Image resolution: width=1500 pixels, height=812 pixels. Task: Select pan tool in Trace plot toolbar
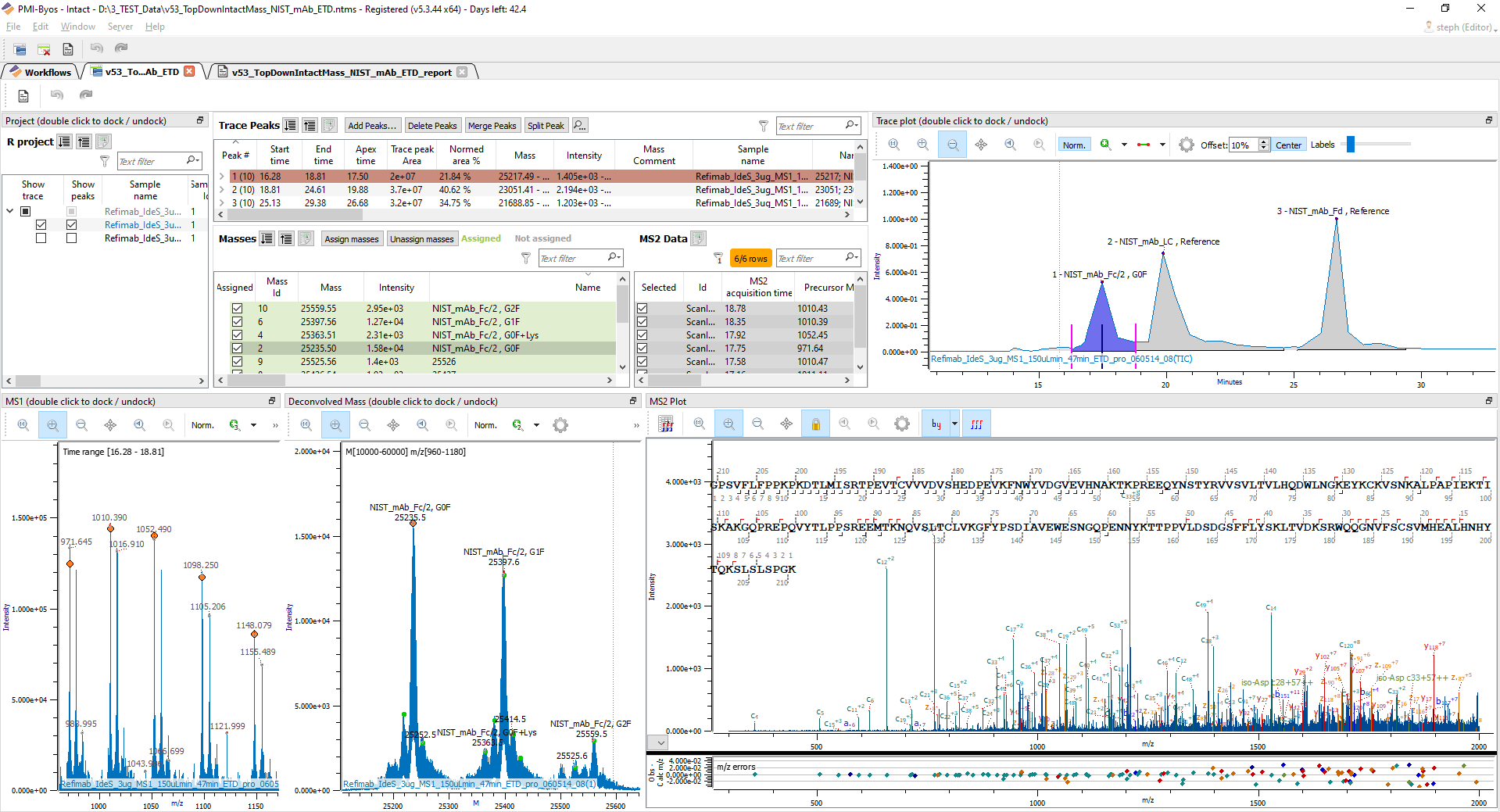click(981, 145)
